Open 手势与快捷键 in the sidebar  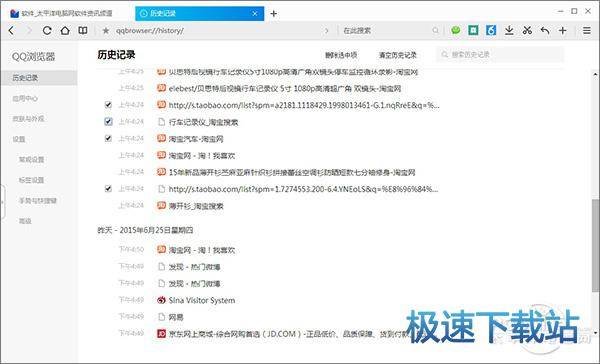coord(39,201)
